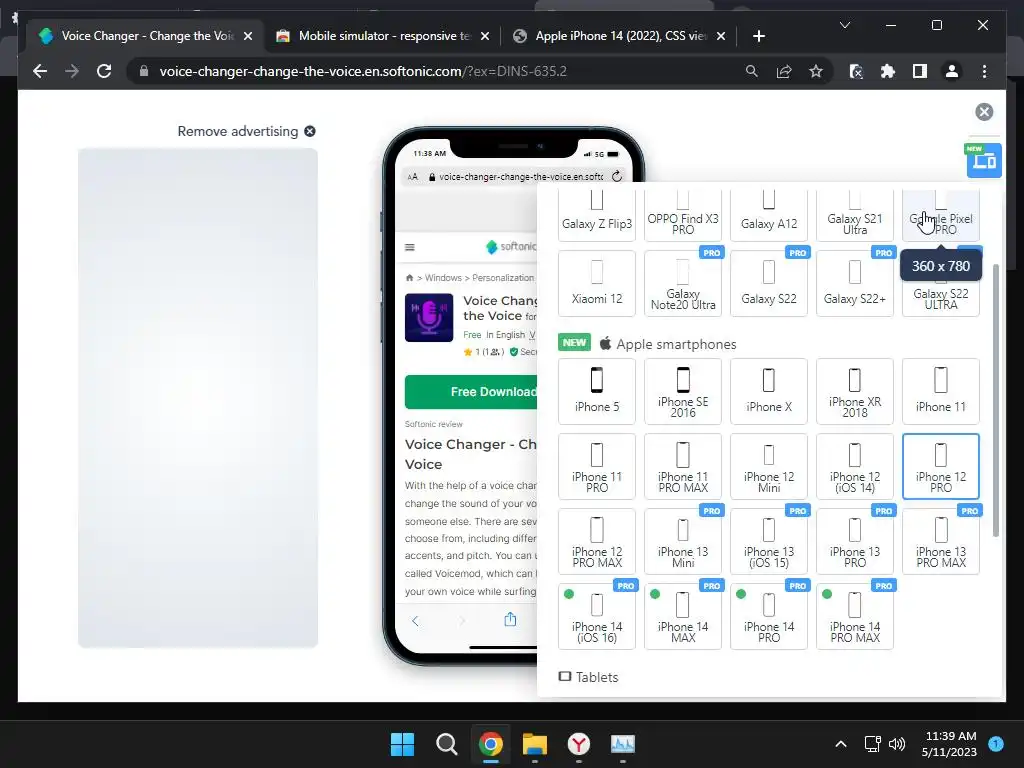Select the iPhone 11 device
Viewport: 1024px width, 768px height.
point(940,391)
